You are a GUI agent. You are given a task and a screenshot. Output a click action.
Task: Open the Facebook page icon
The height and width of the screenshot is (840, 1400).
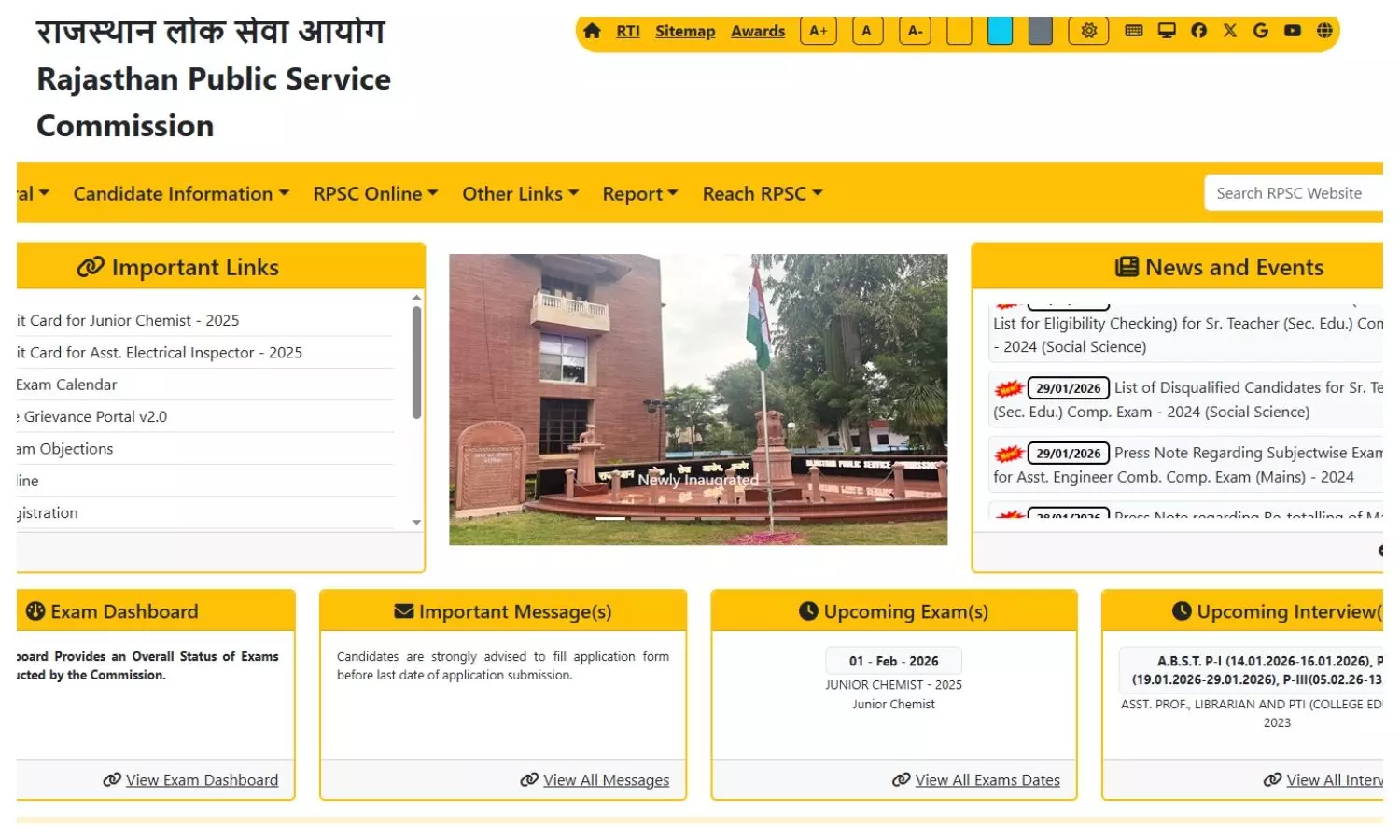[1199, 31]
